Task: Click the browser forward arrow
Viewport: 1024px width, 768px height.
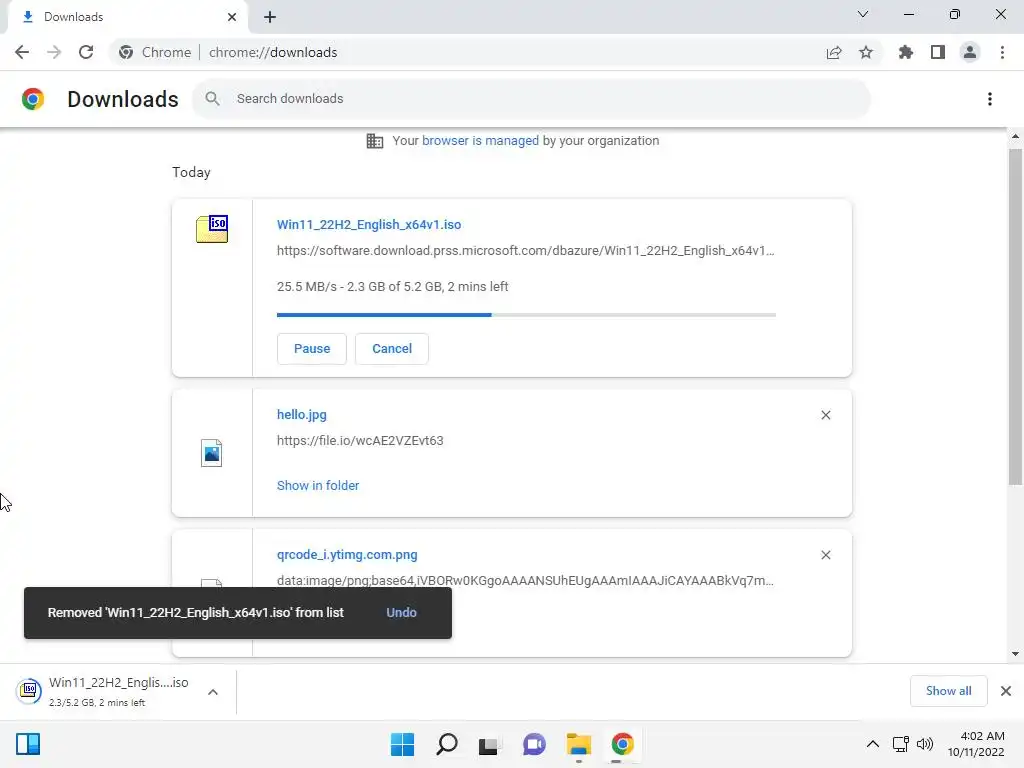Action: click(54, 52)
